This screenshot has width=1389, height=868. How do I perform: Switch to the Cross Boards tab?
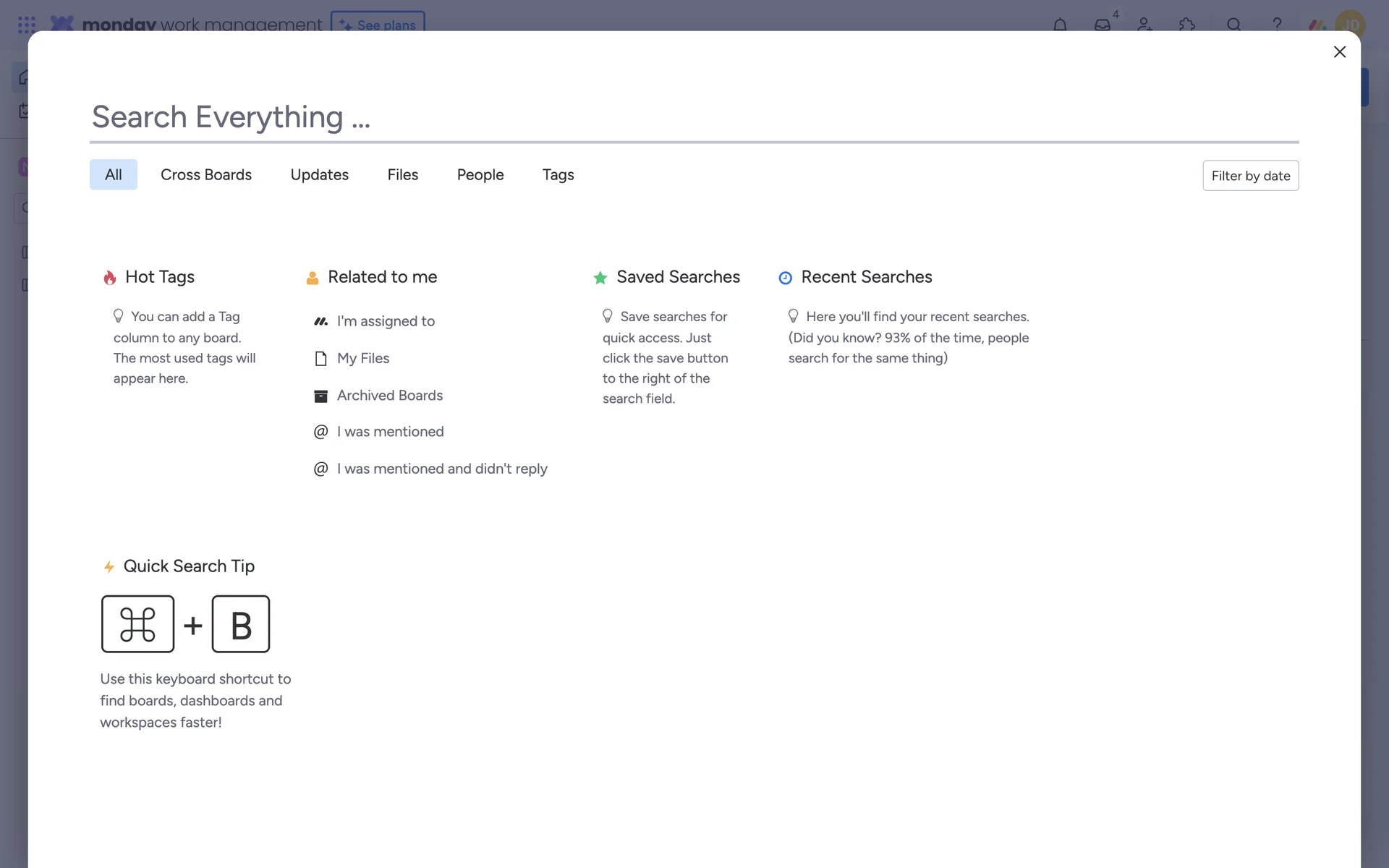coord(206,175)
